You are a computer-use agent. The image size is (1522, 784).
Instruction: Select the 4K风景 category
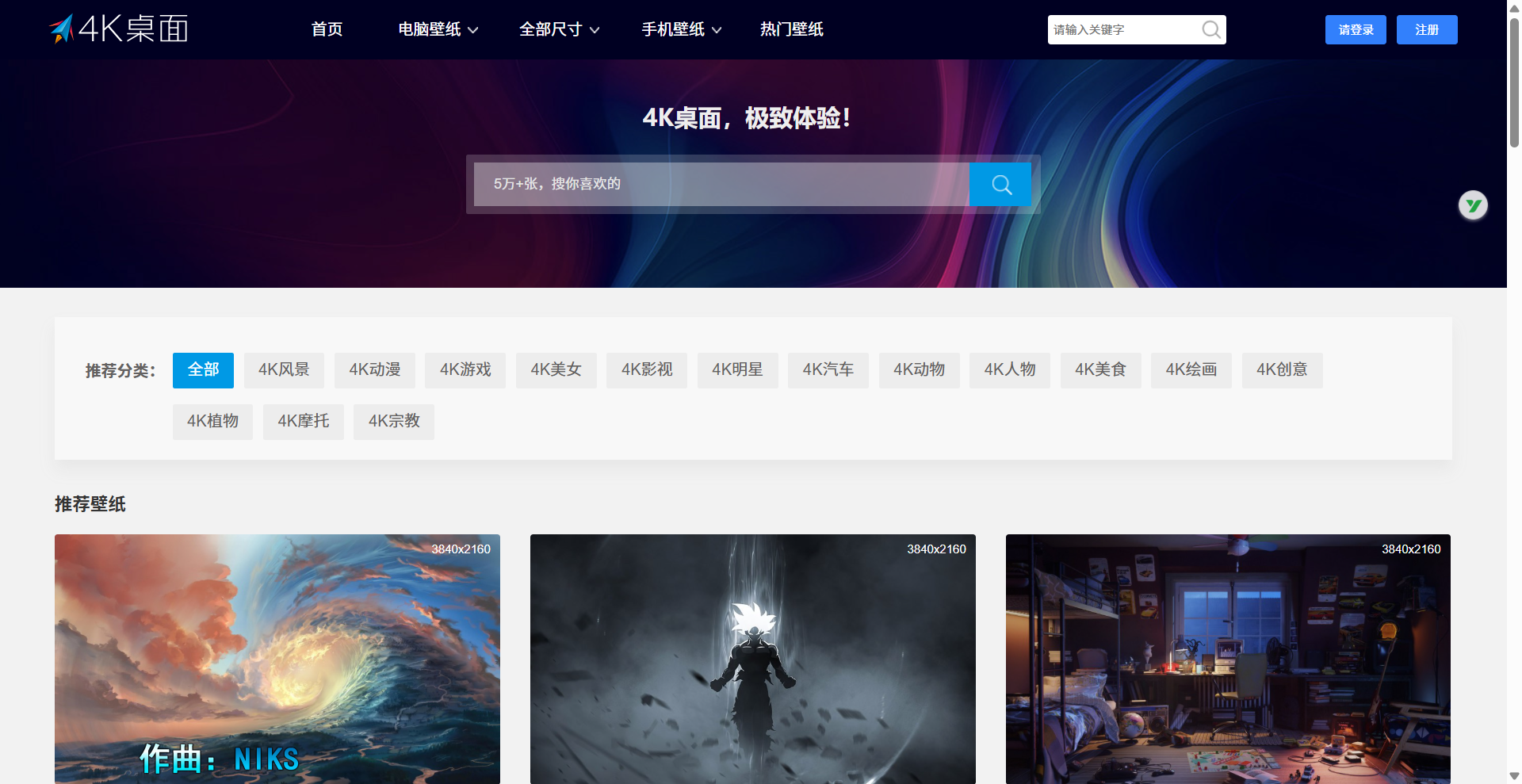[284, 370]
